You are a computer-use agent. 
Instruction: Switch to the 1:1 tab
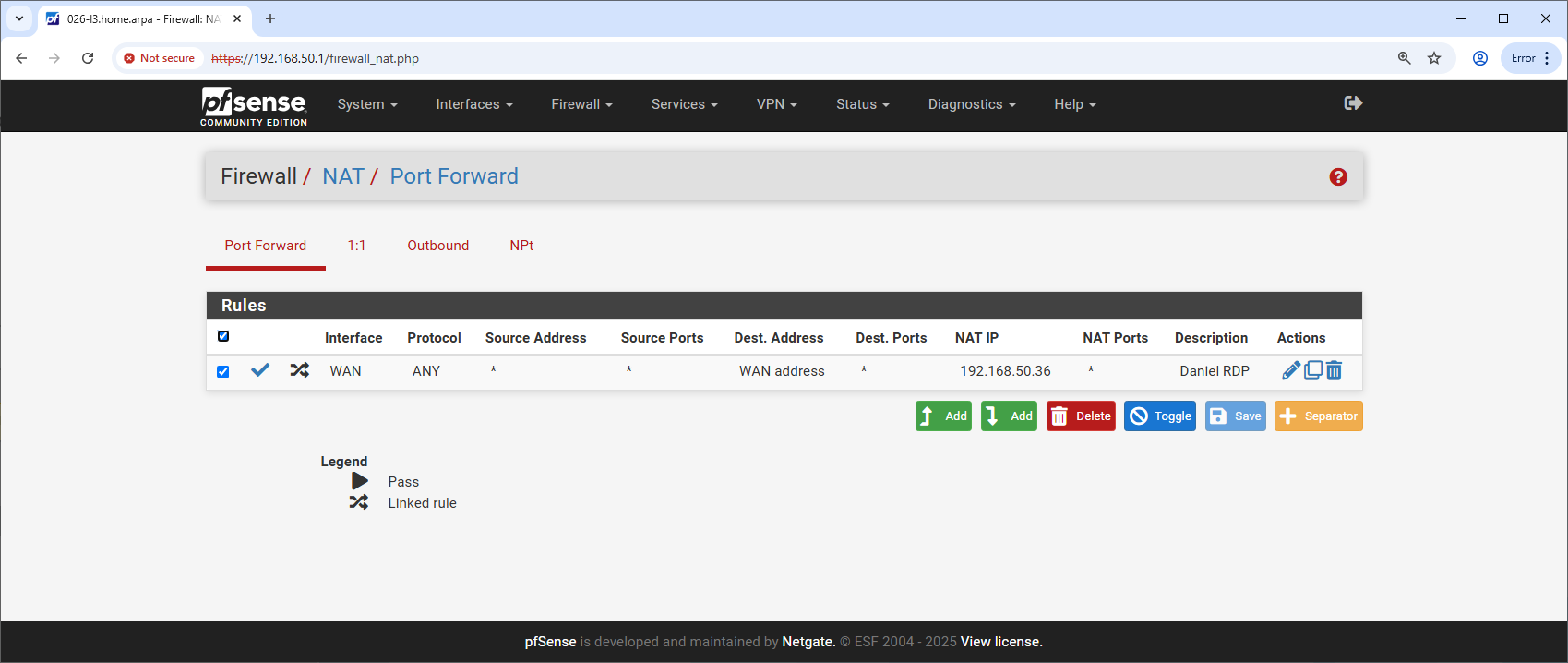click(356, 246)
